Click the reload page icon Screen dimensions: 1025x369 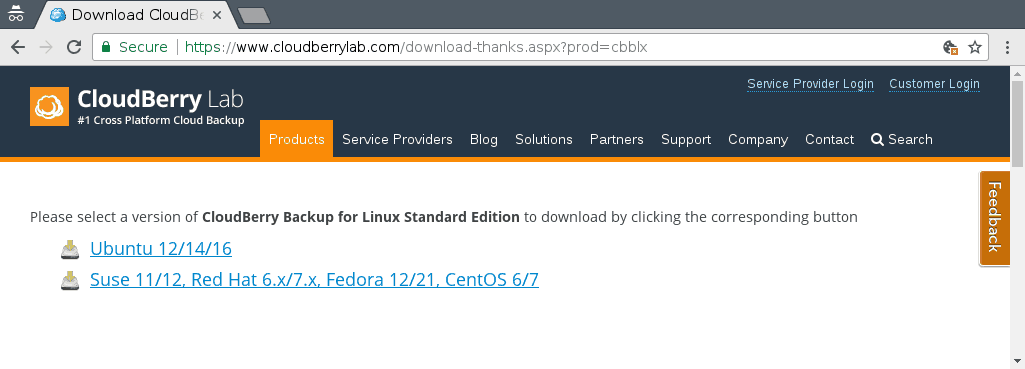tap(74, 47)
